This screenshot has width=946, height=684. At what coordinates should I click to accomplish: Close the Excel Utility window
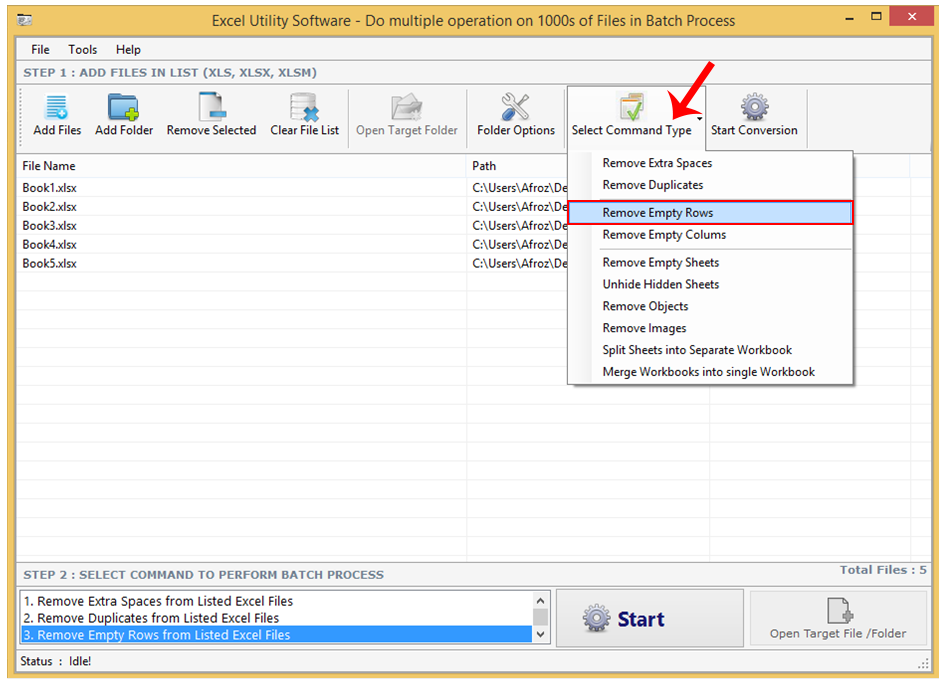click(x=912, y=17)
